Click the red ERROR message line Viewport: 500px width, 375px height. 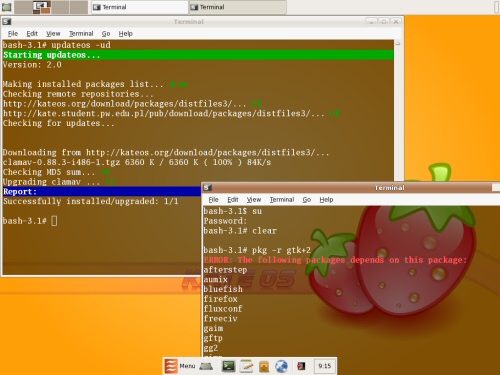[x=335, y=260]
